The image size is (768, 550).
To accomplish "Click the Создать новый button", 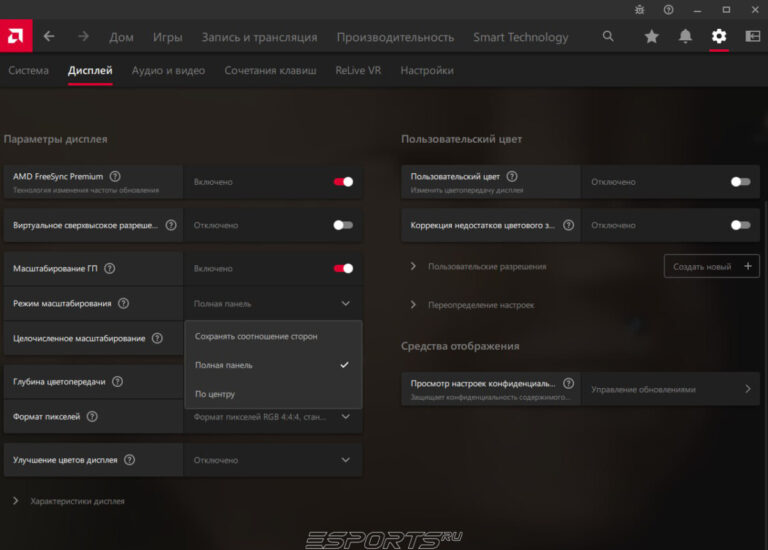I will pyautogui.click(x=712, y=266).
